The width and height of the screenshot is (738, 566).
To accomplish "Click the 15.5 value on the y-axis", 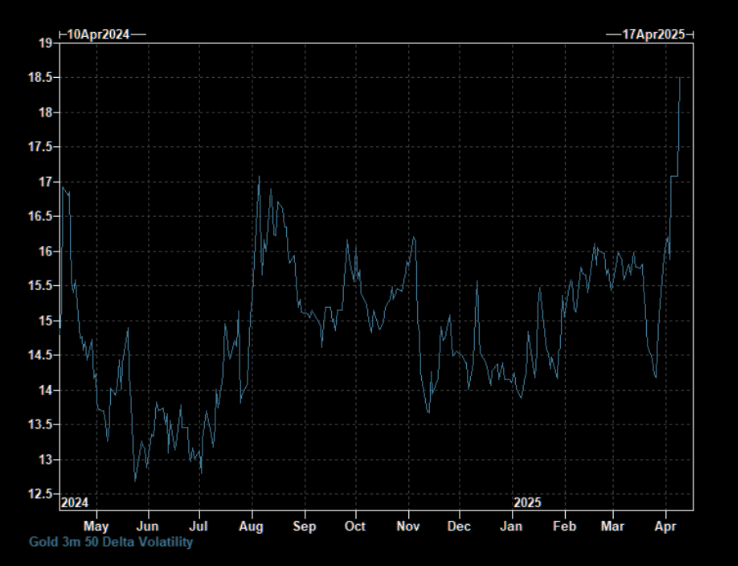I will tap(42, 286).
